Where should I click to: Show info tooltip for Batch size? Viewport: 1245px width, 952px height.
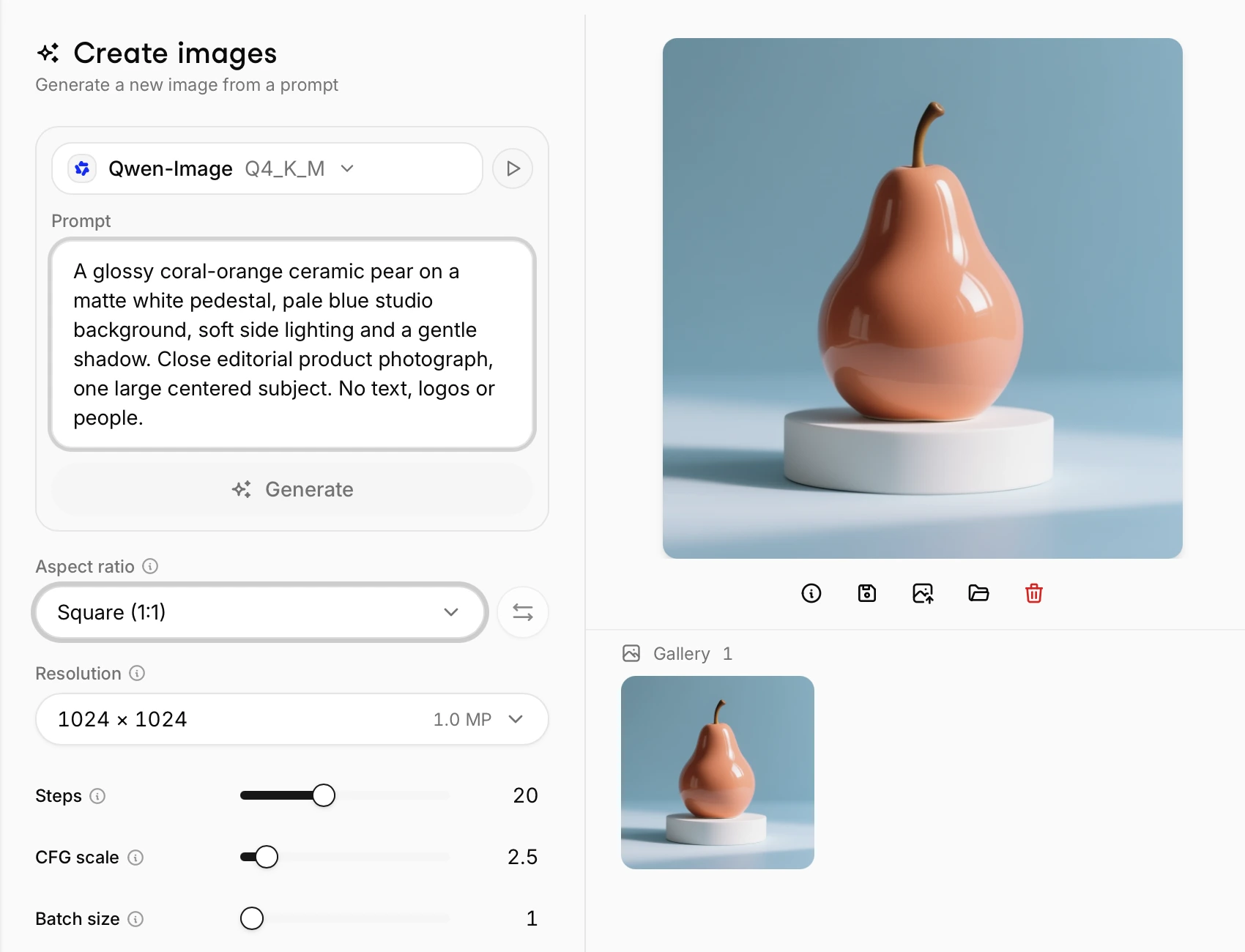click(x=135, y=919)
